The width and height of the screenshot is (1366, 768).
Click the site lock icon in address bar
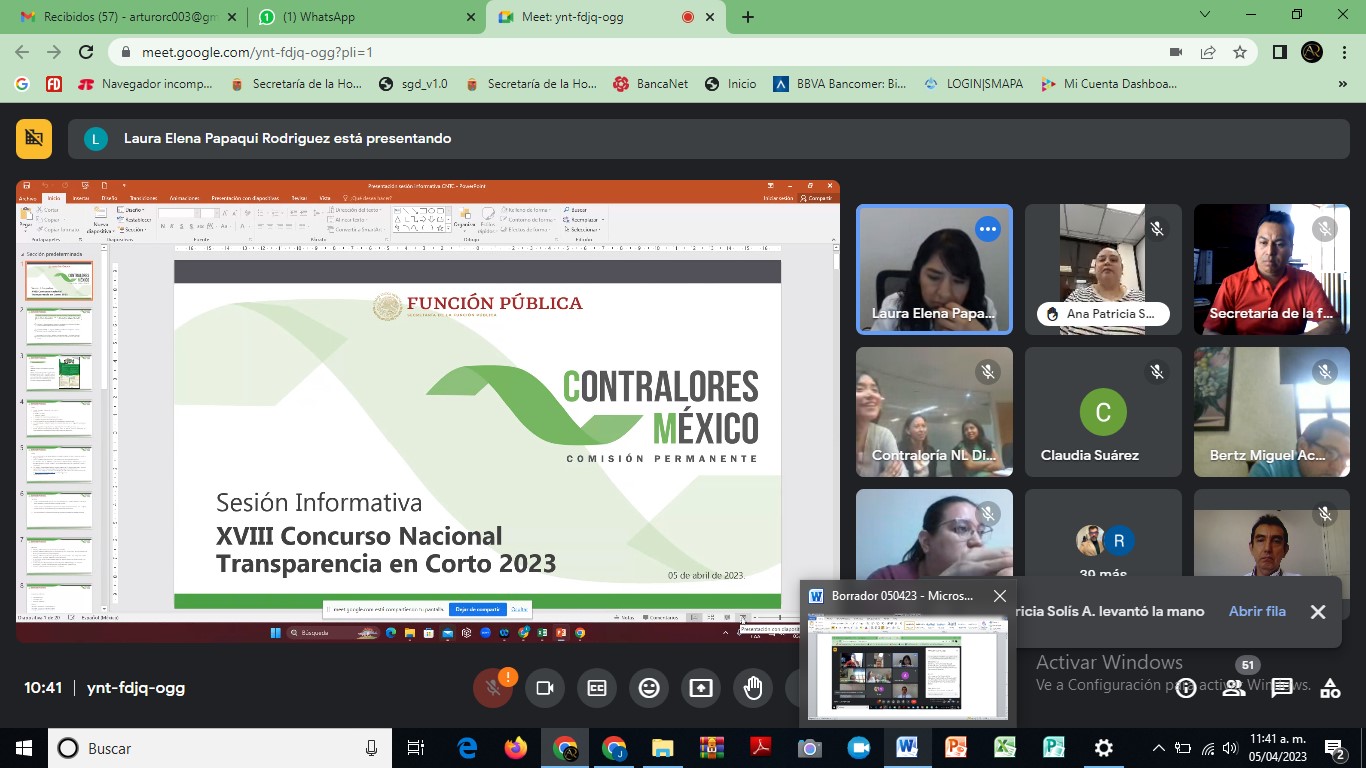(126, 52)
